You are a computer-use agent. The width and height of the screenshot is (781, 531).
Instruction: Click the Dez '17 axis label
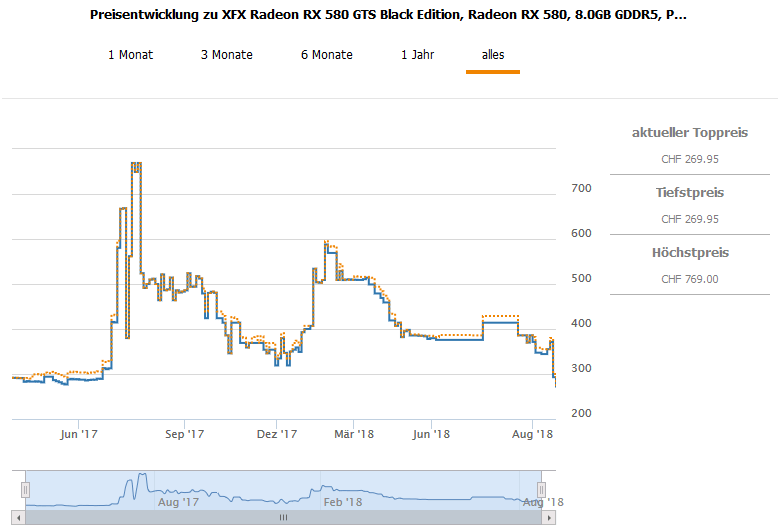coord(276,434)
